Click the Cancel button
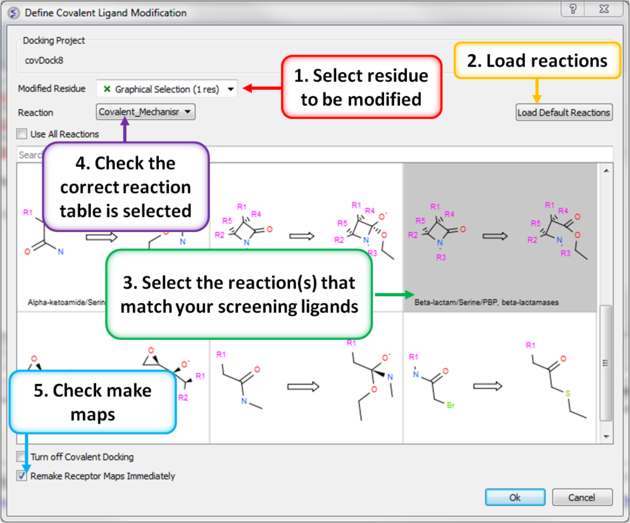Image resolution: width=630 pixels, height=523 pixels. click(582, 497)
